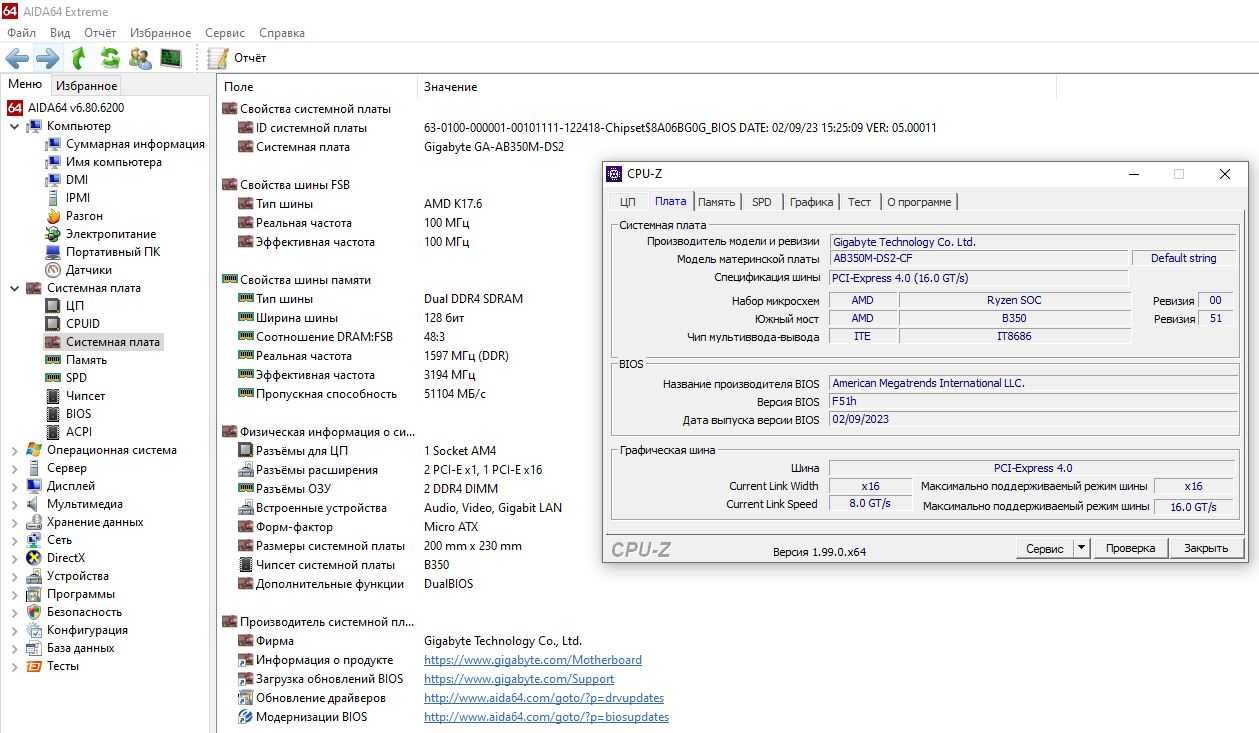Screen dimensions: 1259x733
Task: Switch to the Меню sidebar tab
Action: [25, 85]
